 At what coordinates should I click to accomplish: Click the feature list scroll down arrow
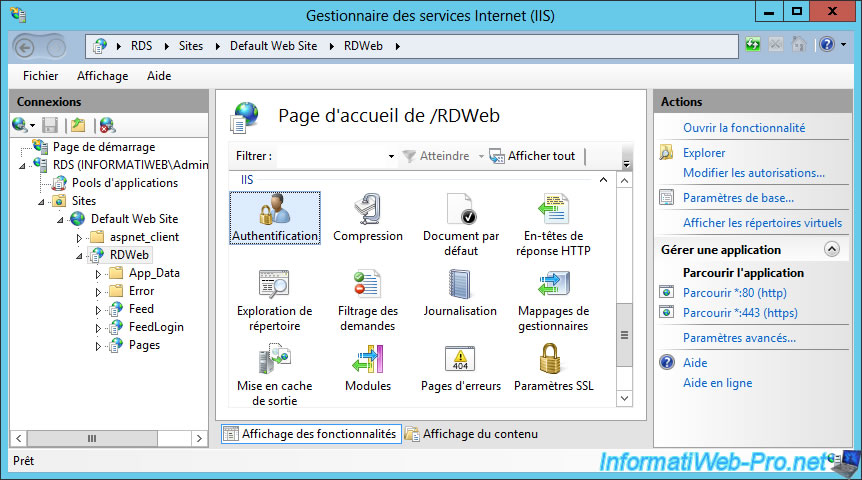pos(624,398)
